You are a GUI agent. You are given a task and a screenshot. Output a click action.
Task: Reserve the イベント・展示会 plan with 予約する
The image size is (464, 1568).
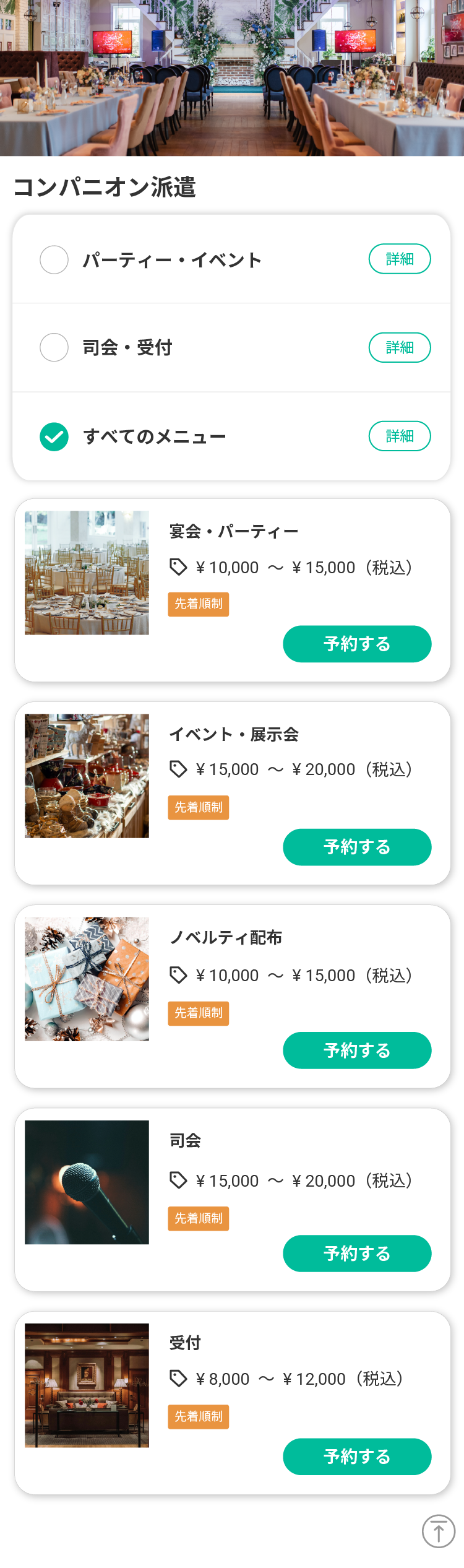pyautogui.click(x=357, y=847)
